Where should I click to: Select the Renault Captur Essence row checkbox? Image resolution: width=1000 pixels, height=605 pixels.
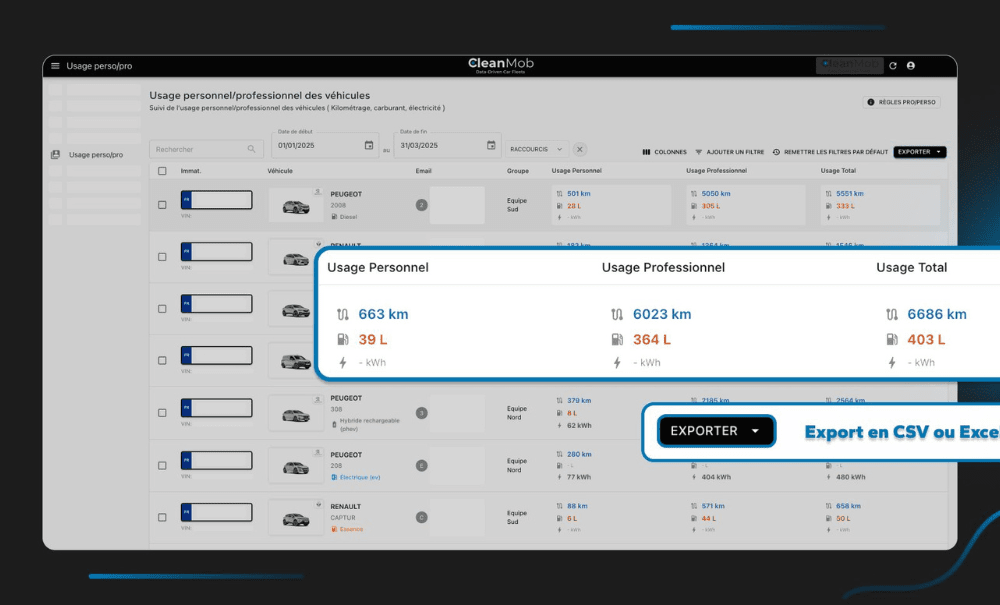(x=162, y=517)
